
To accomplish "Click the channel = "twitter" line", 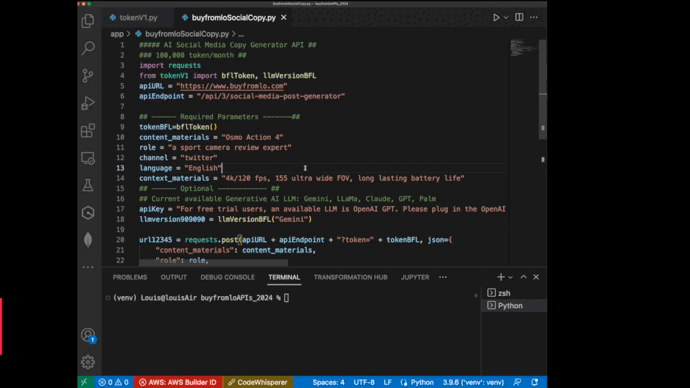I will (178, 157).
